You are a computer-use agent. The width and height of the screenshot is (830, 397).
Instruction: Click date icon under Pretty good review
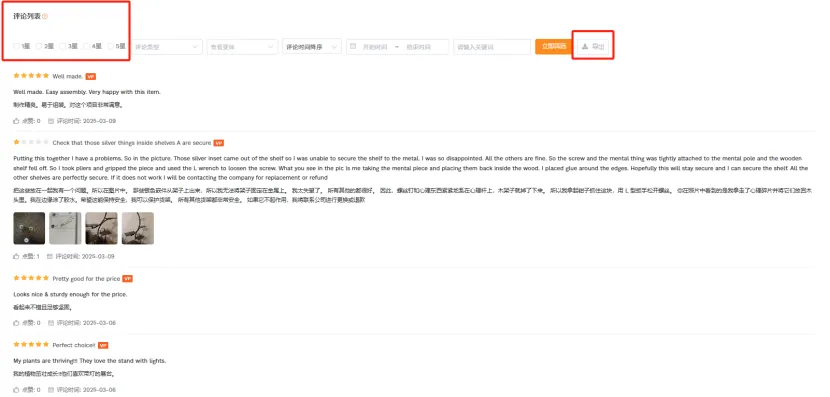tap(51, 323)
